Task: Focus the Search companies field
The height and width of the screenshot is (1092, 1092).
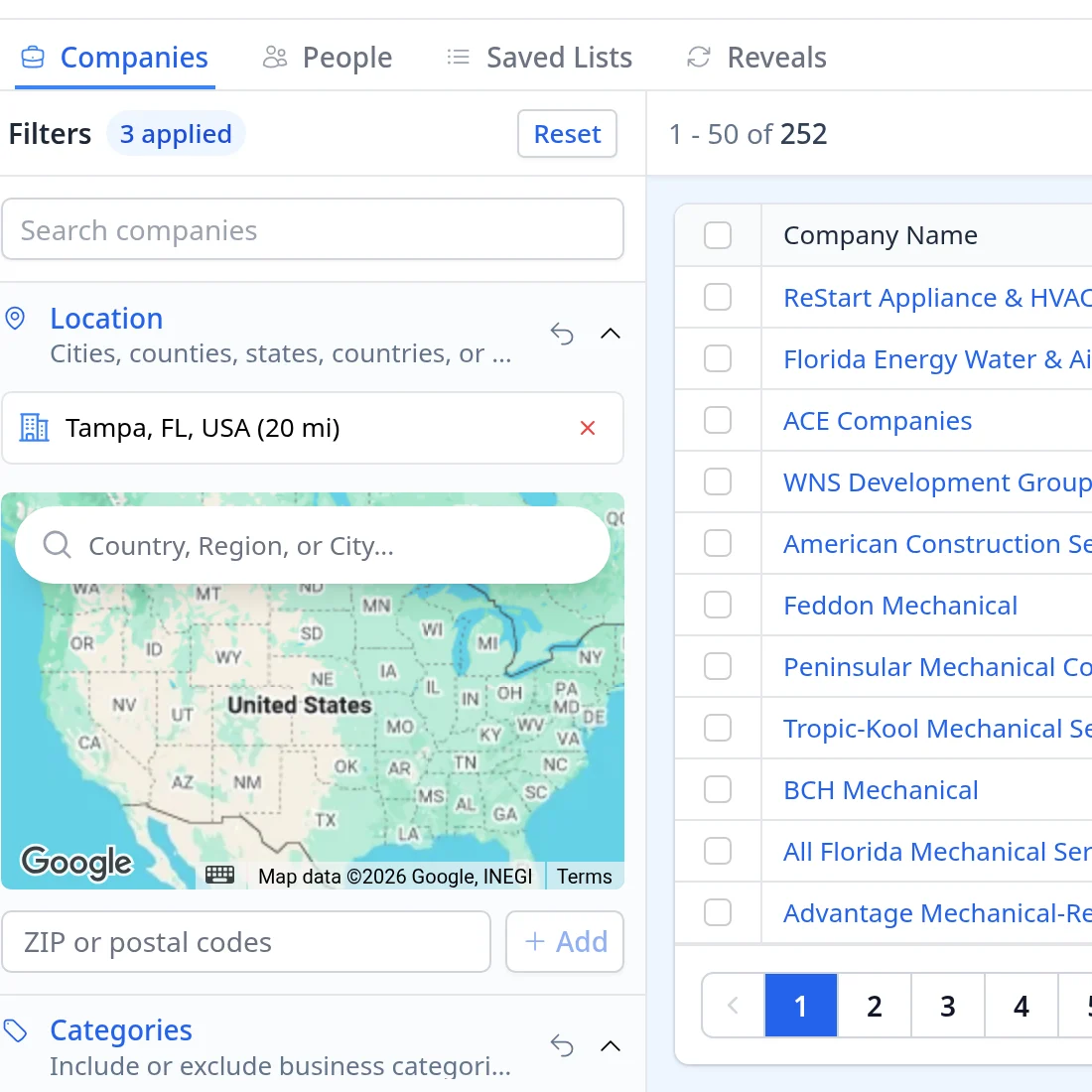Action: (312, 230)
